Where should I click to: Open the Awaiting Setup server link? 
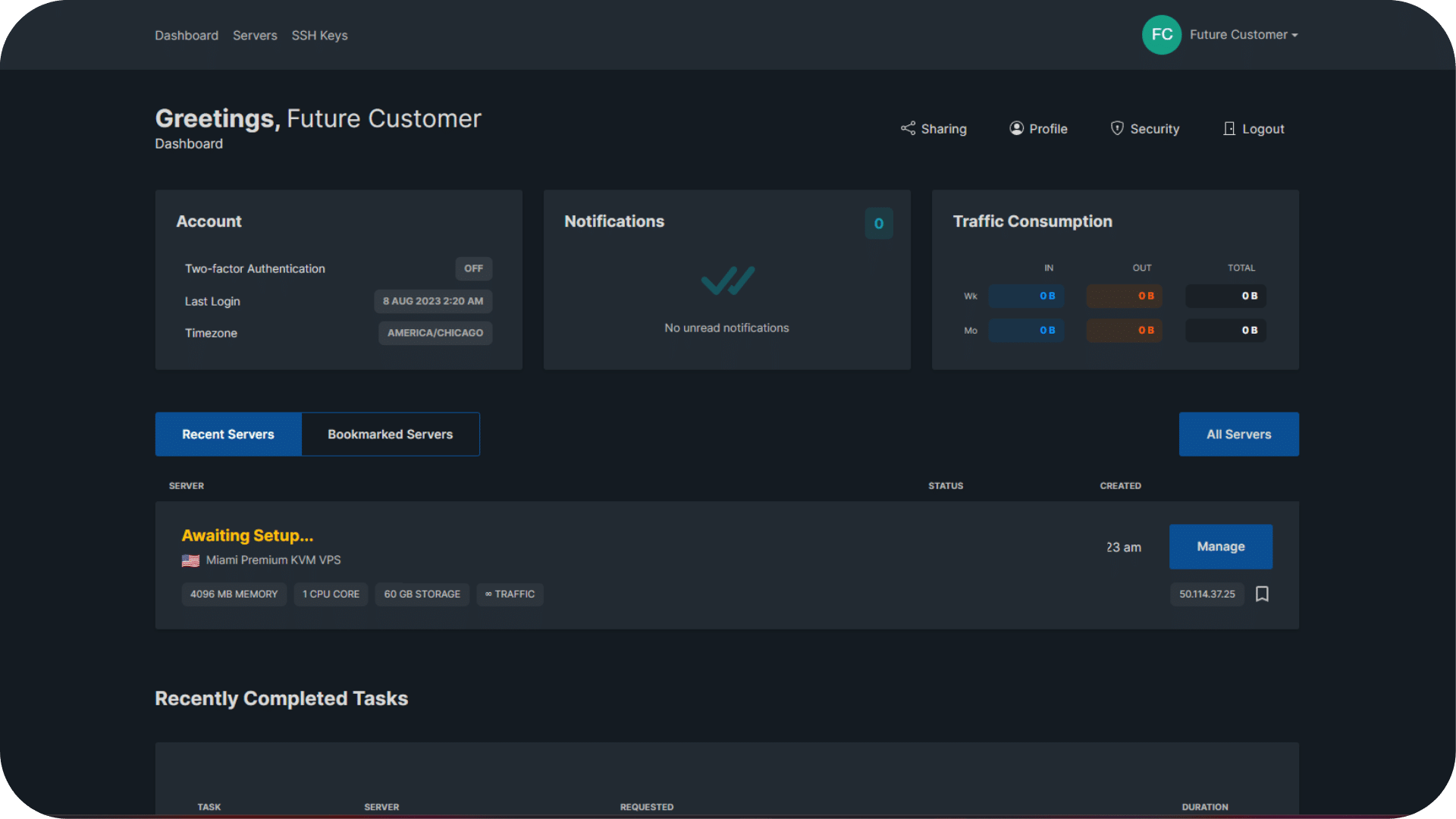tap(247, 535)
